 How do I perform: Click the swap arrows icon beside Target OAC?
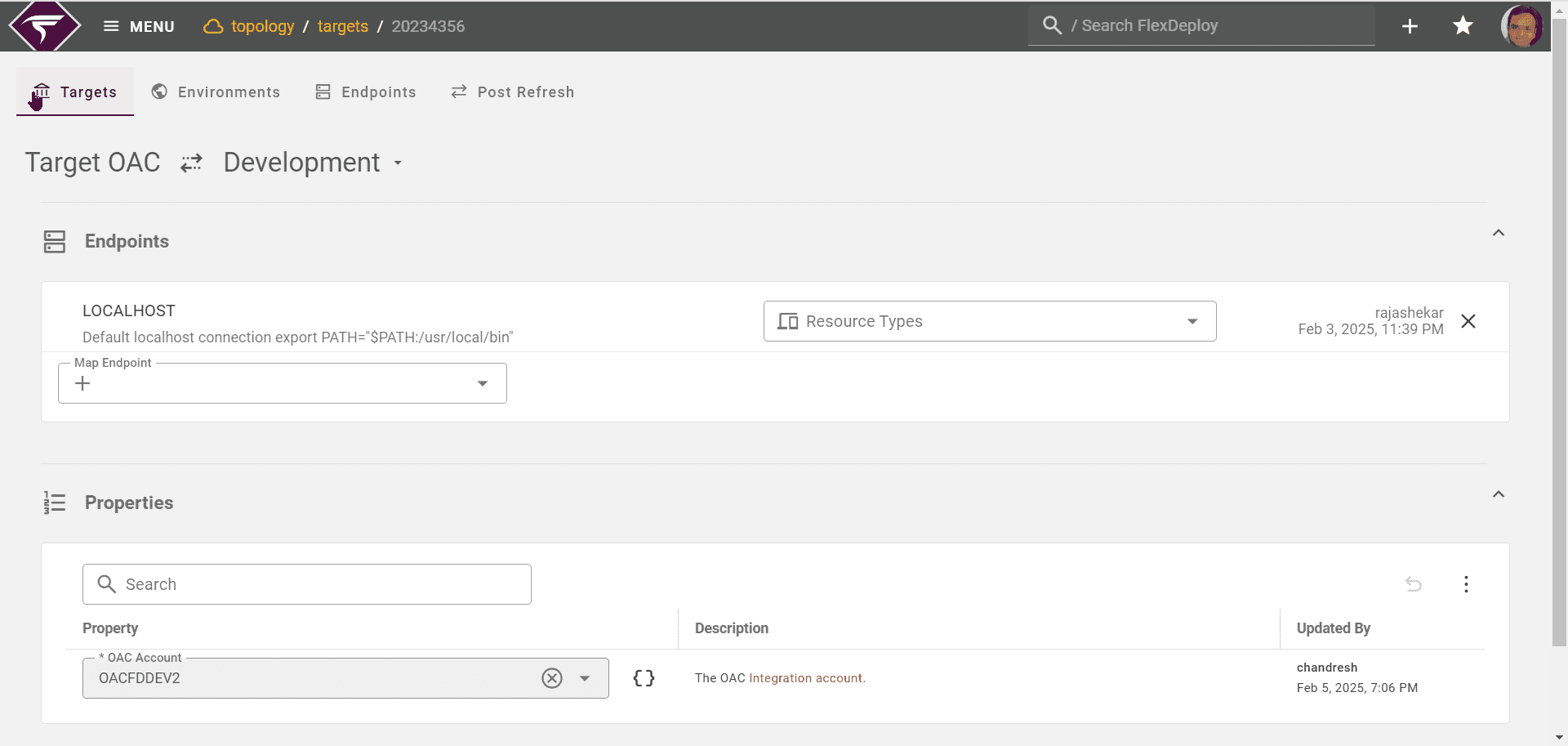pyautogui.click(x=192, y=163)
